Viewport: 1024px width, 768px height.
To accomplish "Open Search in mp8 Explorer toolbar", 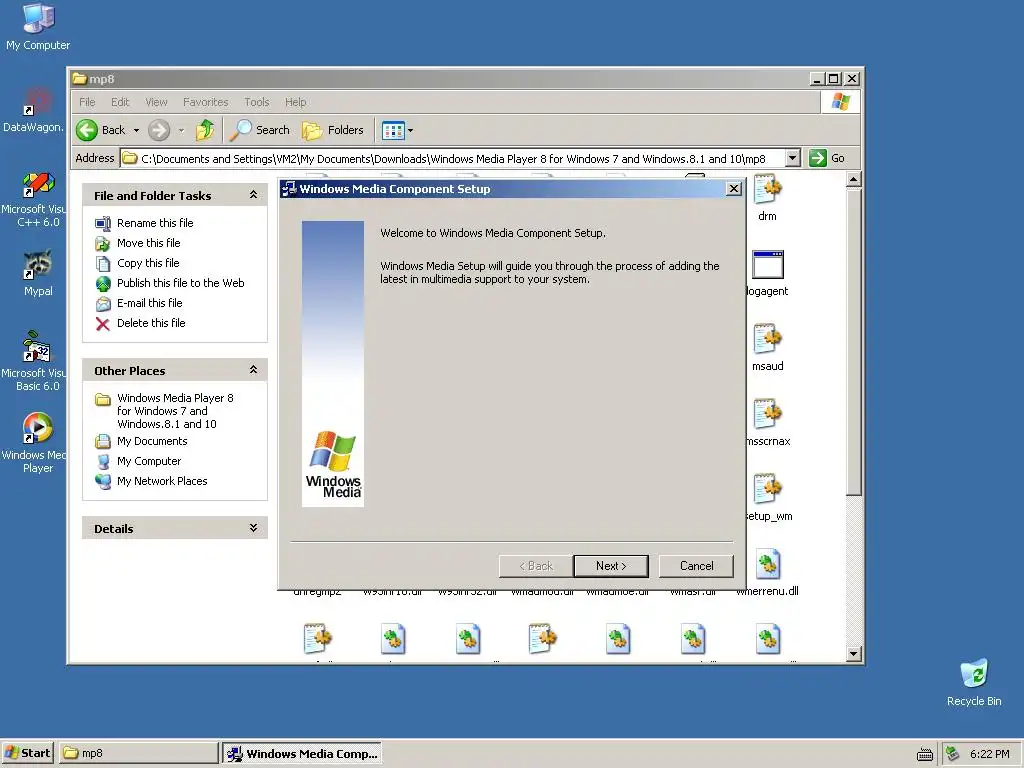I will [x=260, y=130].
